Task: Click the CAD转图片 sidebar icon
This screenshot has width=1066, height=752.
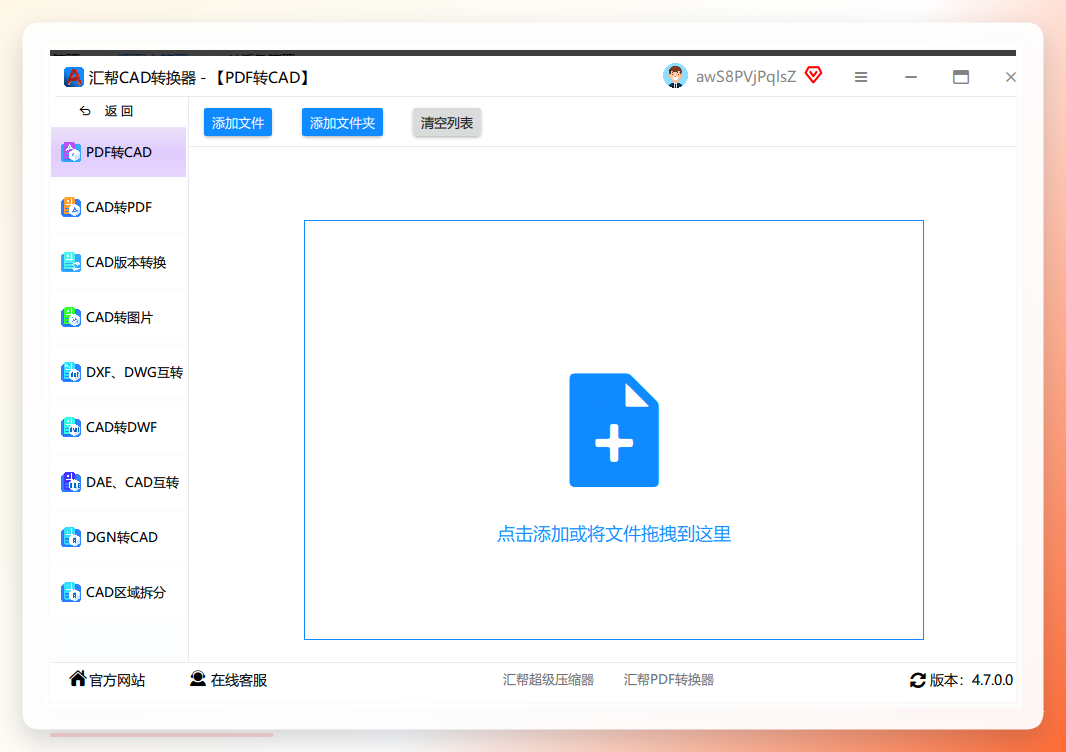Action: pyautogui.click(x=71, y=318)
